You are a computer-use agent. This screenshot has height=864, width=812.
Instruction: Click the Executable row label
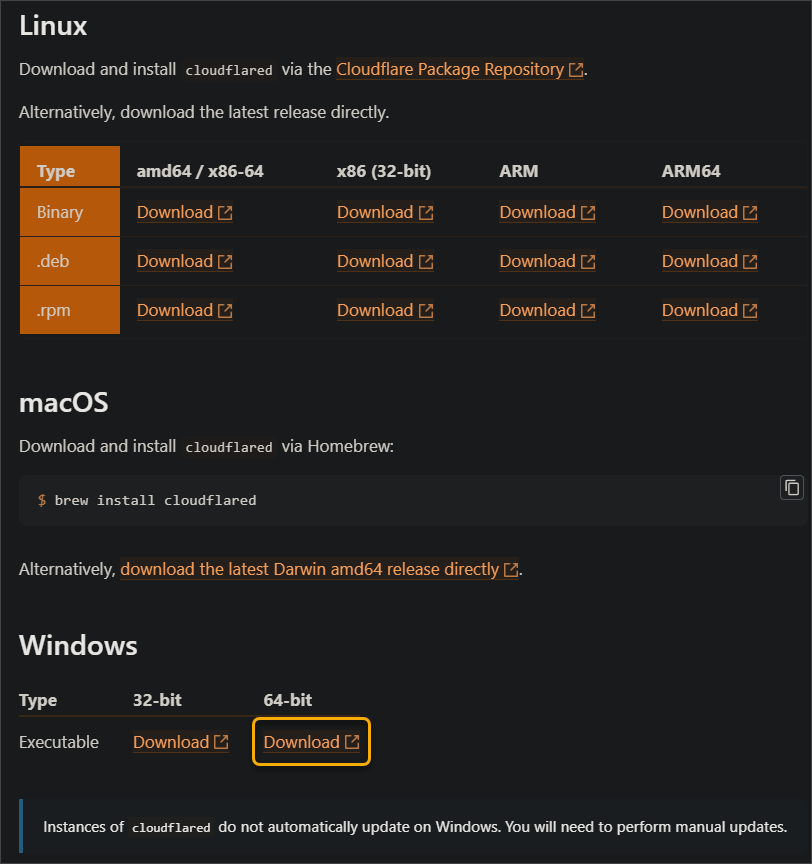pos(59,742)
